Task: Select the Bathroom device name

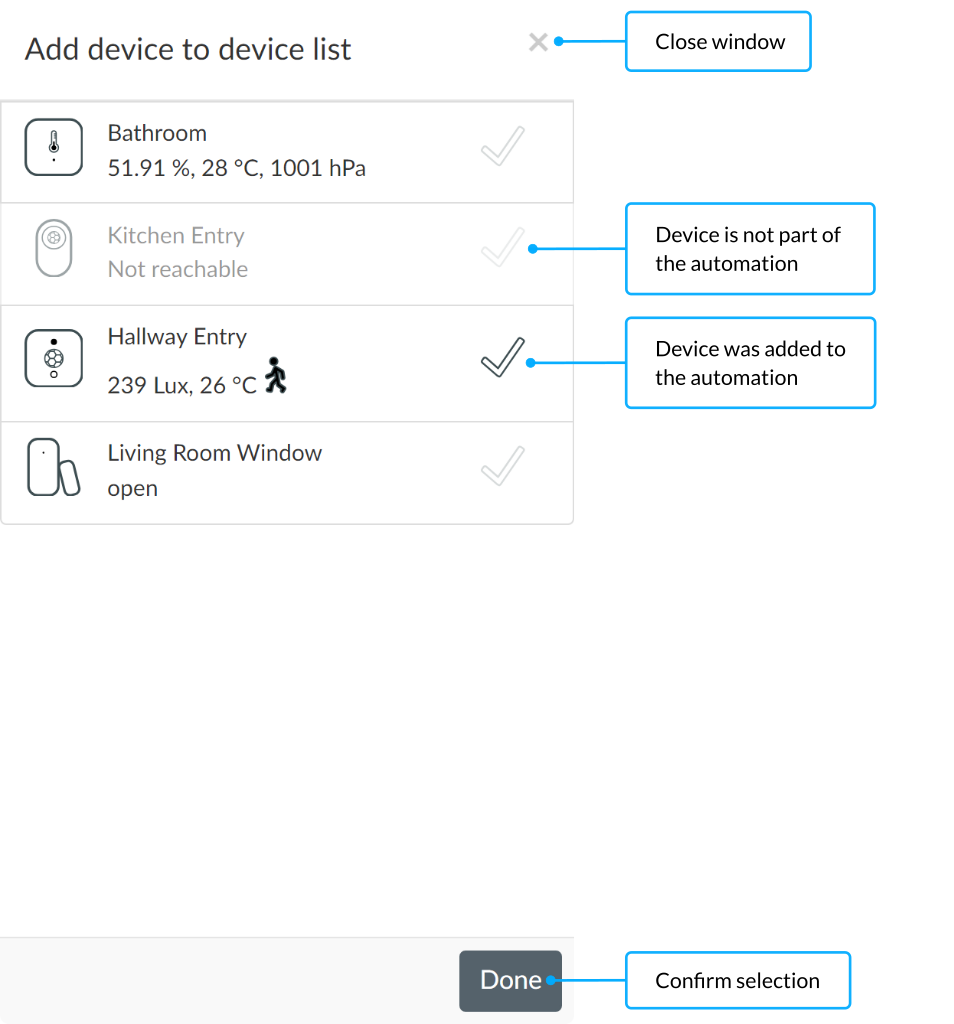Action: [157, 133]
